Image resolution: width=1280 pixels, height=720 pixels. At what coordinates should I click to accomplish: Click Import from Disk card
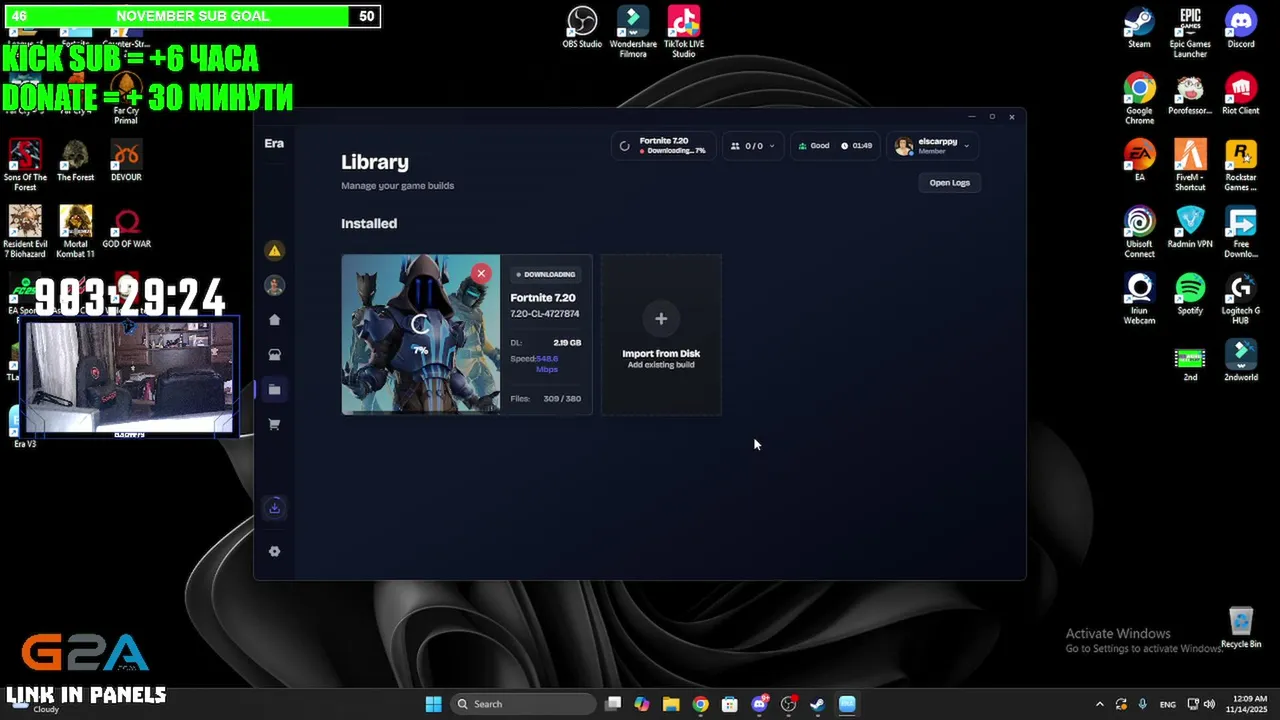coord(661,335)
